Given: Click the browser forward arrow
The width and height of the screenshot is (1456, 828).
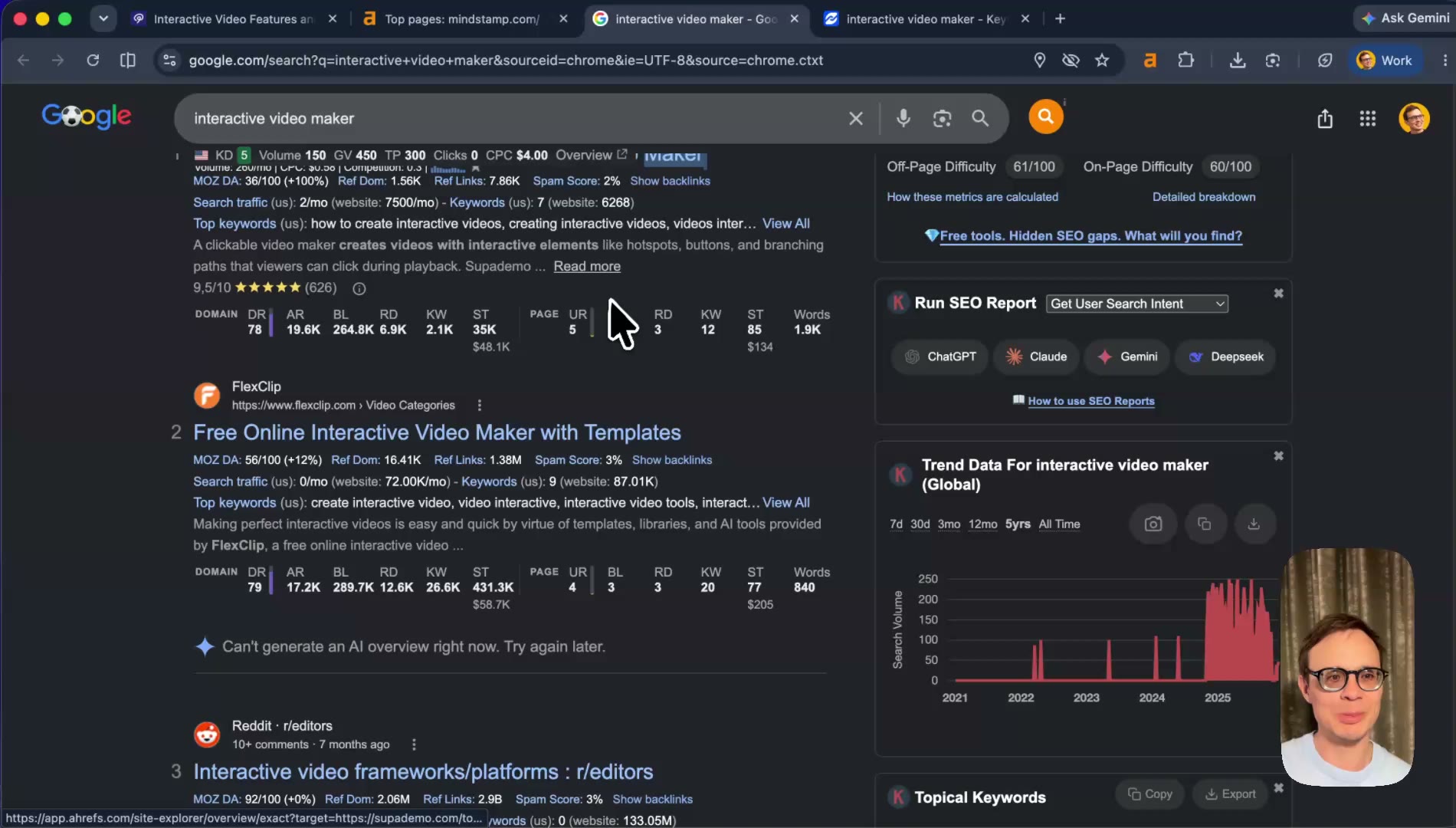Looking at the screenshot, I should [57, 61].
